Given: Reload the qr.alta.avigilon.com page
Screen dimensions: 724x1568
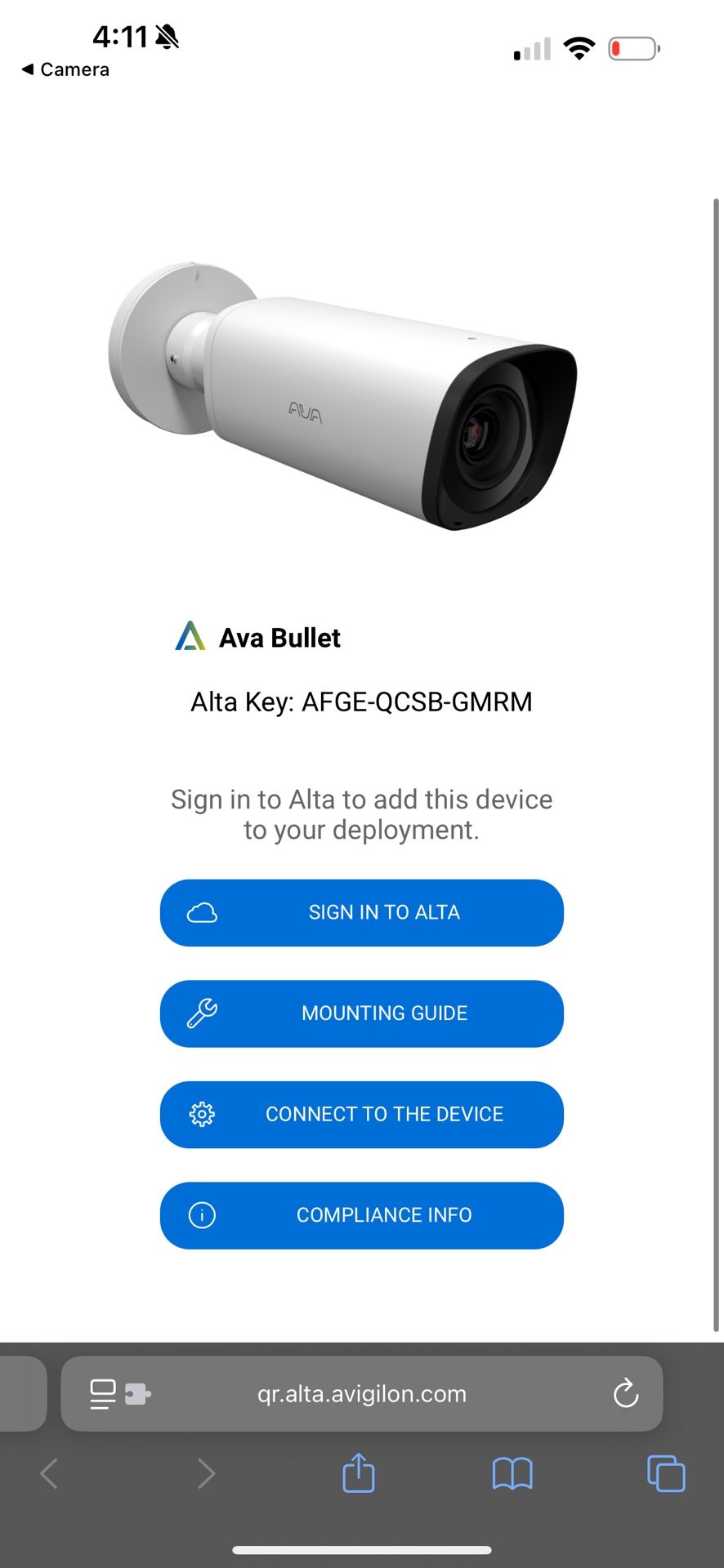Looking at the screenshot, I should click(626, 1393).
